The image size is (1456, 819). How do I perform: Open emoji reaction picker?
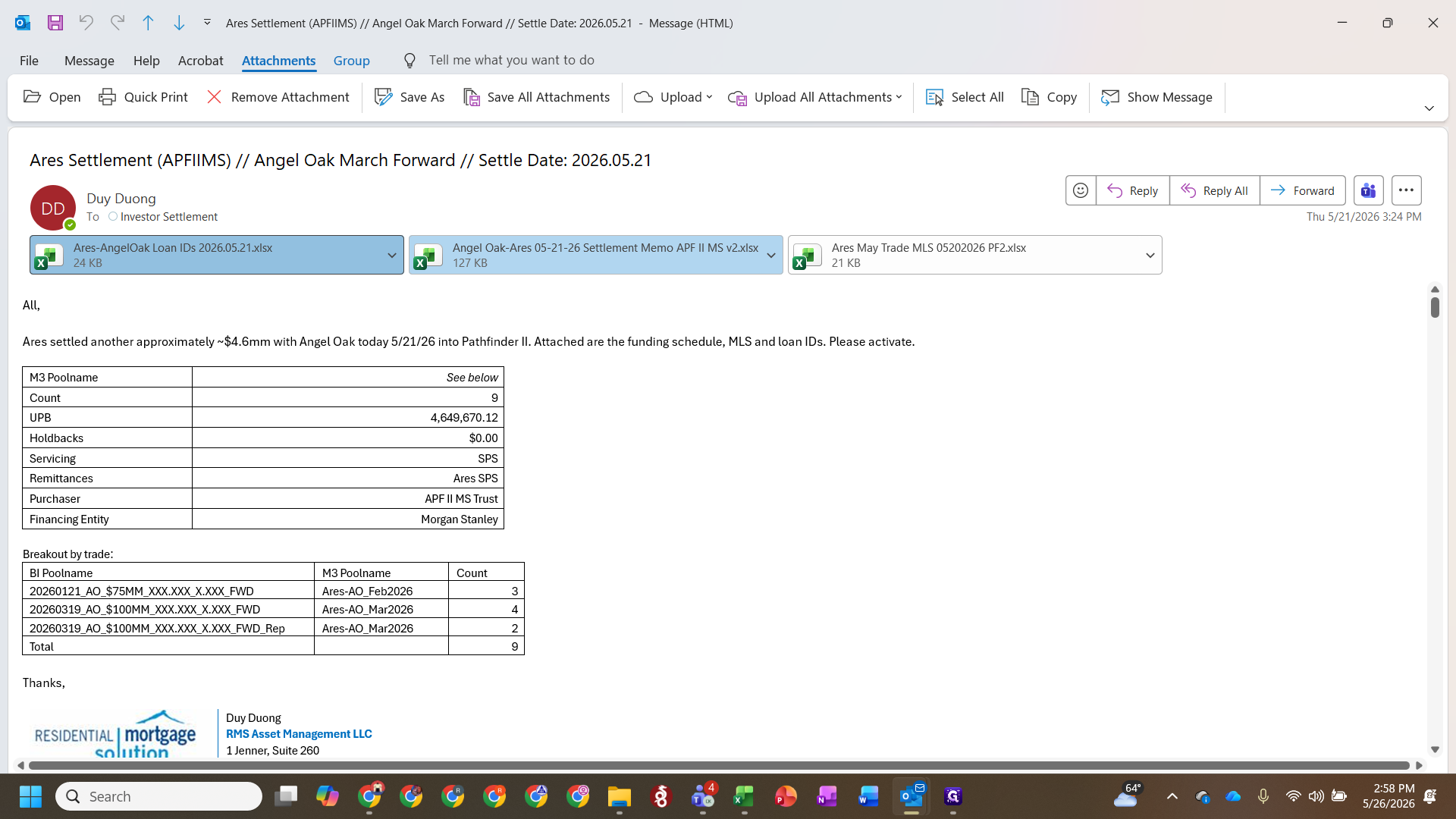(1081, 190)
